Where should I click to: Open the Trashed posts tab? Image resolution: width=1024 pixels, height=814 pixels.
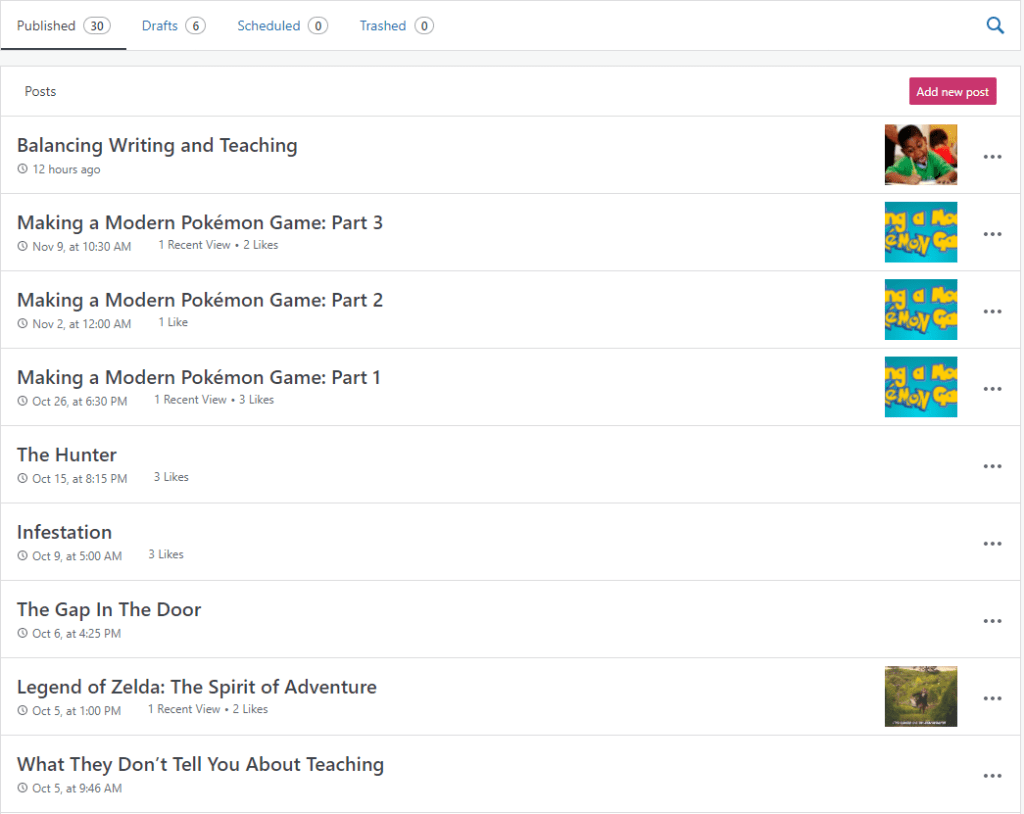click(x=395, y=26)
